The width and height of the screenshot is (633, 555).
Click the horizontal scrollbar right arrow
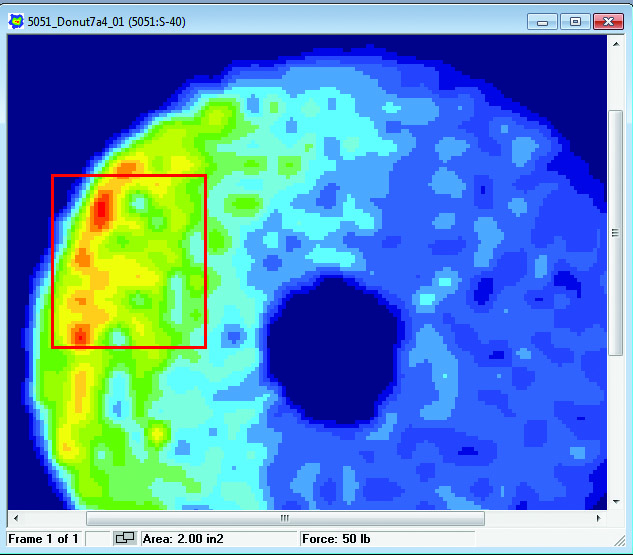click(x=599, y=518)
